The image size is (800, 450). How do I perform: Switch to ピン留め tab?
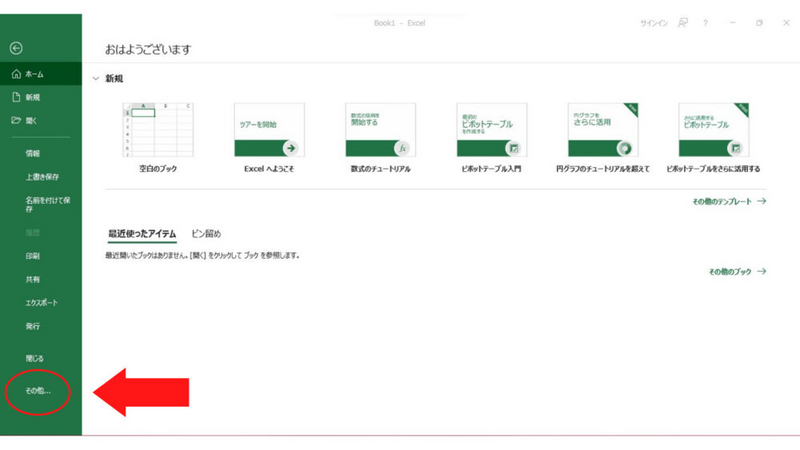[x=206, y=234]
